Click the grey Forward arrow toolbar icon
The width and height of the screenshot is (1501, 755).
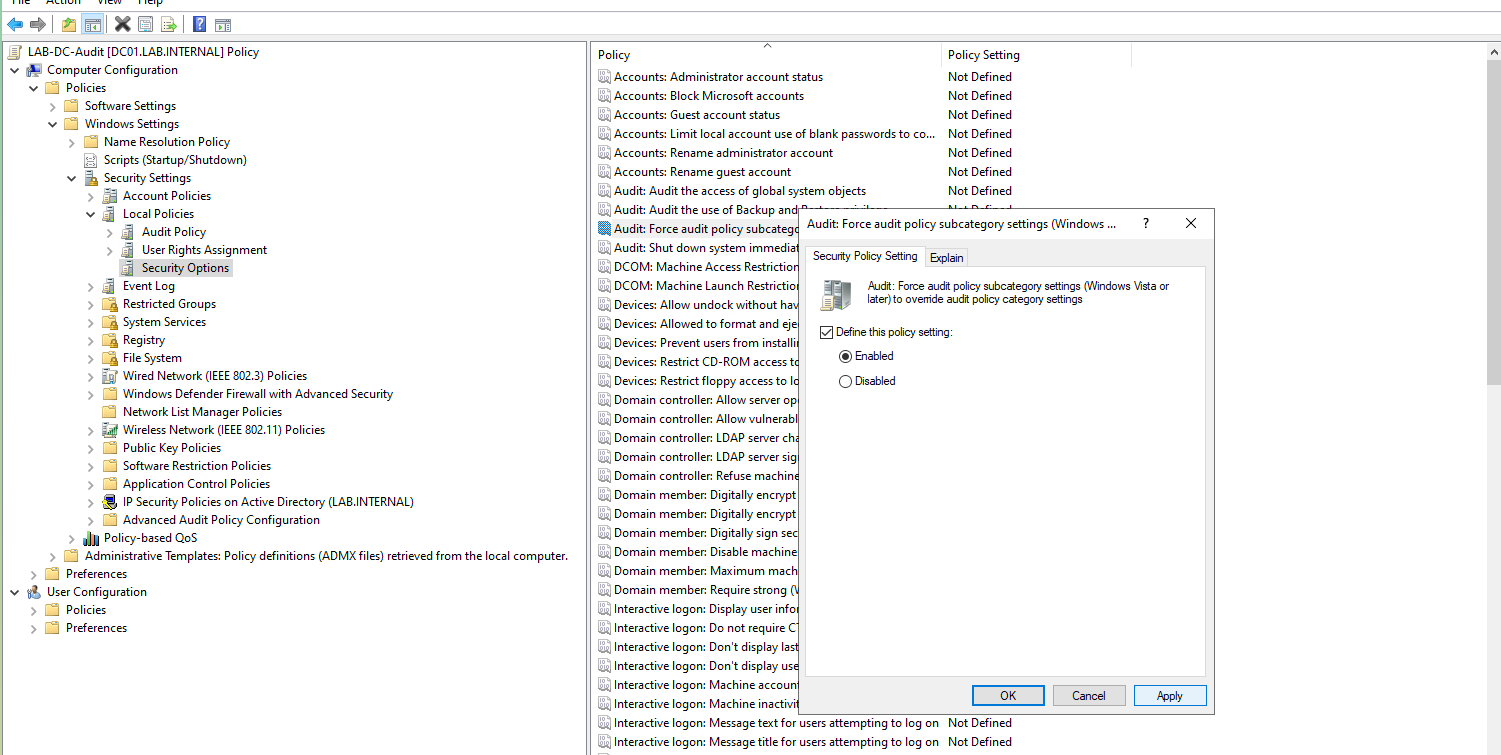click(38, 24)
